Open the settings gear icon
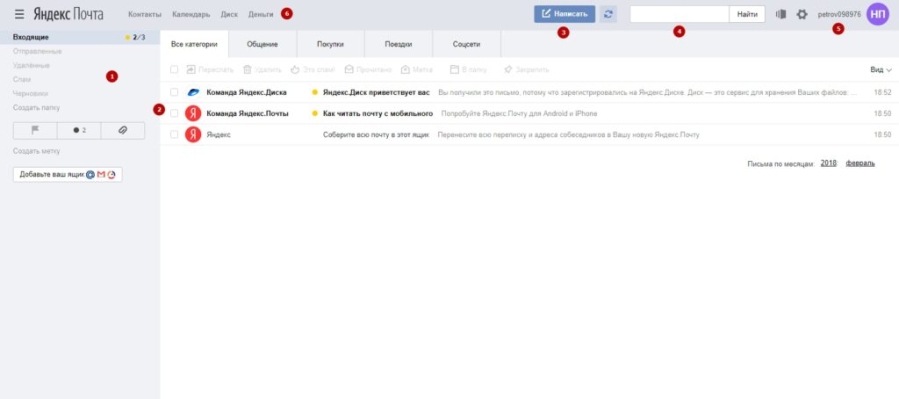This screenshot has width=899, height=399. [802, 14]
